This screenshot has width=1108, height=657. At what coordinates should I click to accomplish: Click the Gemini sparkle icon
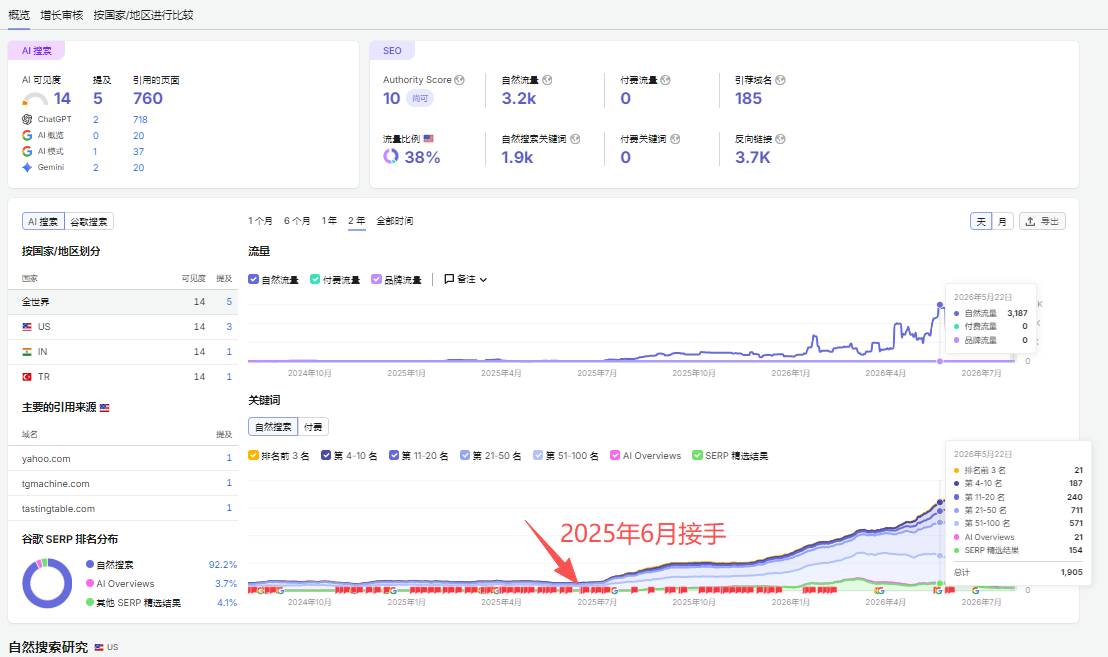27,167
